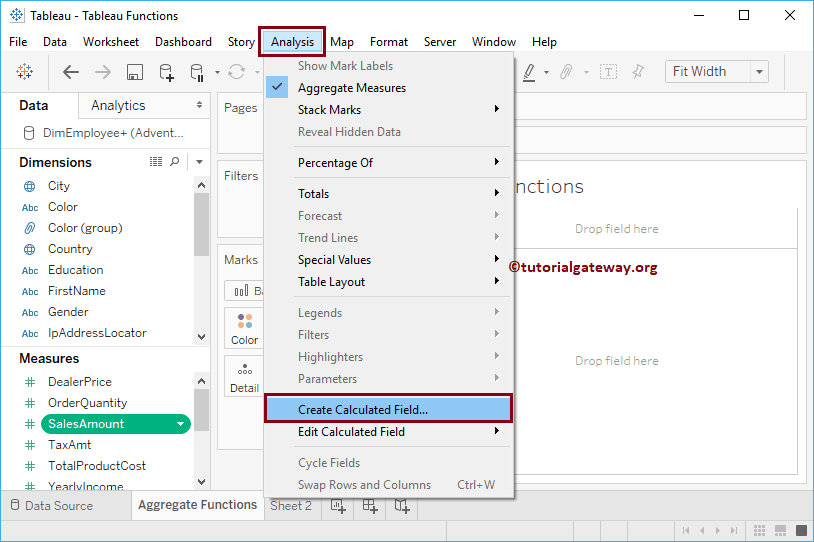This screenshot has height=542, width=814.
Task: Open the Group Members dropdown arrow
Action: (586, 73)
